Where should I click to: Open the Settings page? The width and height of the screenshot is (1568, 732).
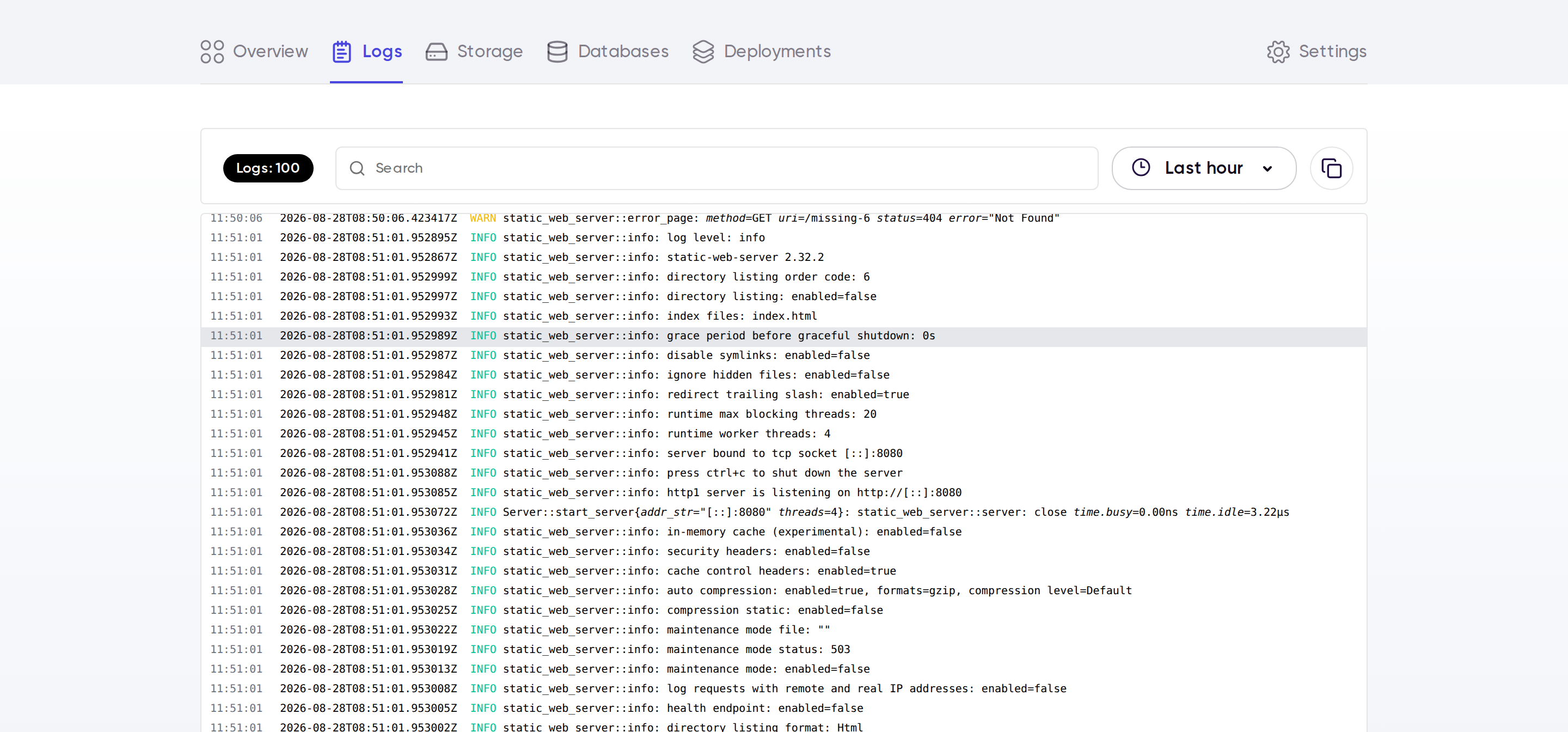coord(1316,52)
